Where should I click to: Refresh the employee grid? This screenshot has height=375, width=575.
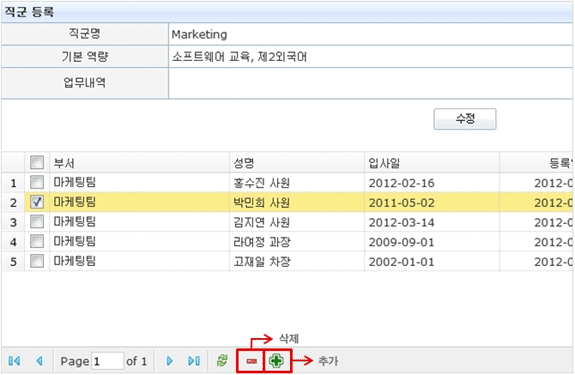222,361
